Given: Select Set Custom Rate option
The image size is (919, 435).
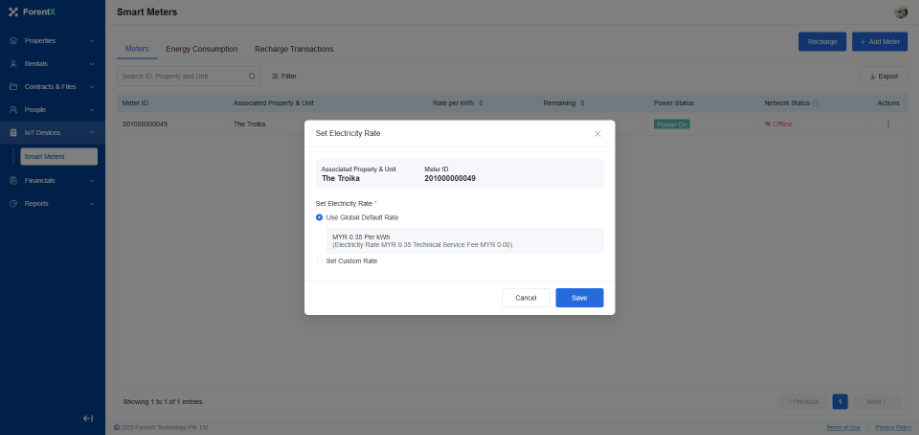Looking at the screenshot, I should click(319, 261).
